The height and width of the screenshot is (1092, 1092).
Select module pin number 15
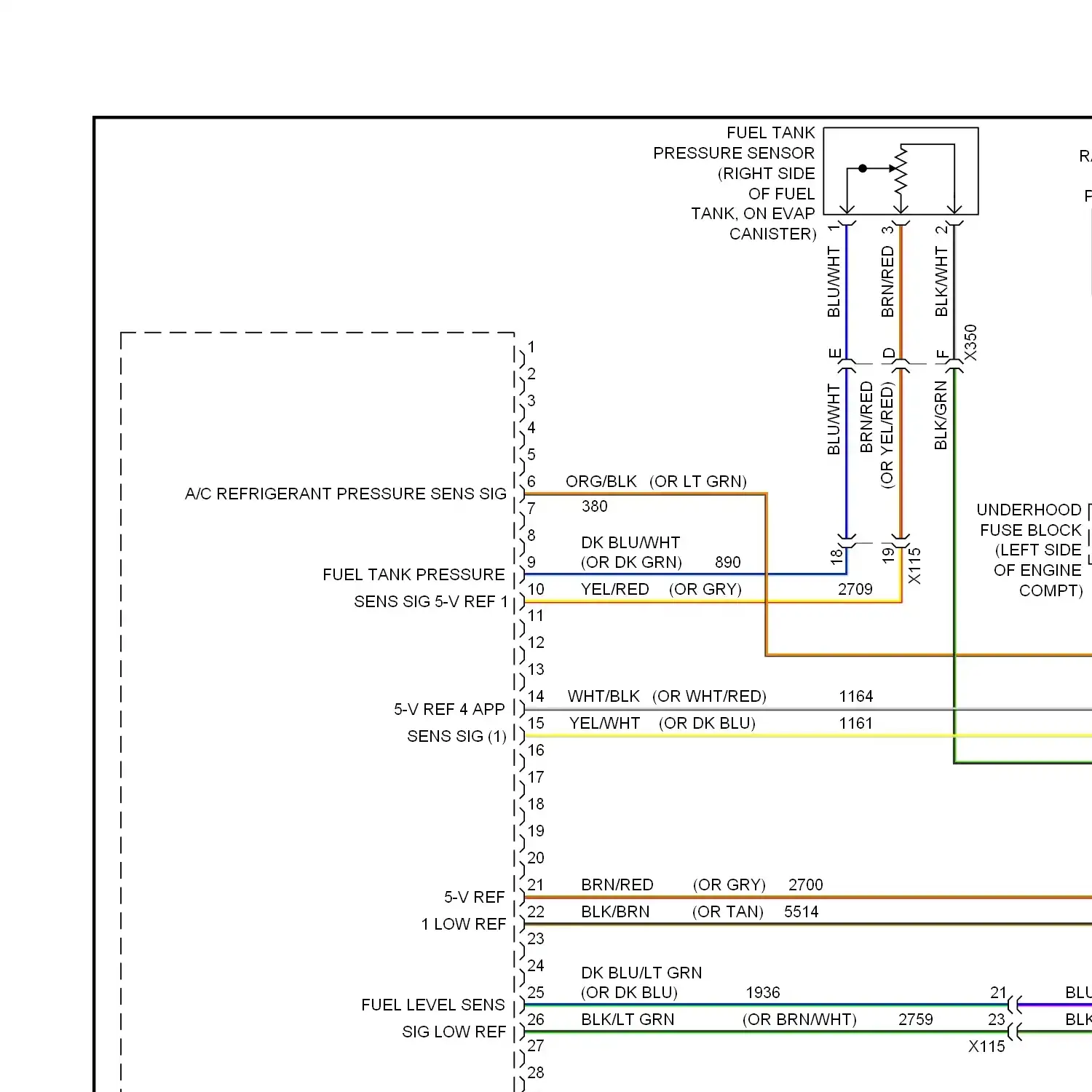pos(536,723)
